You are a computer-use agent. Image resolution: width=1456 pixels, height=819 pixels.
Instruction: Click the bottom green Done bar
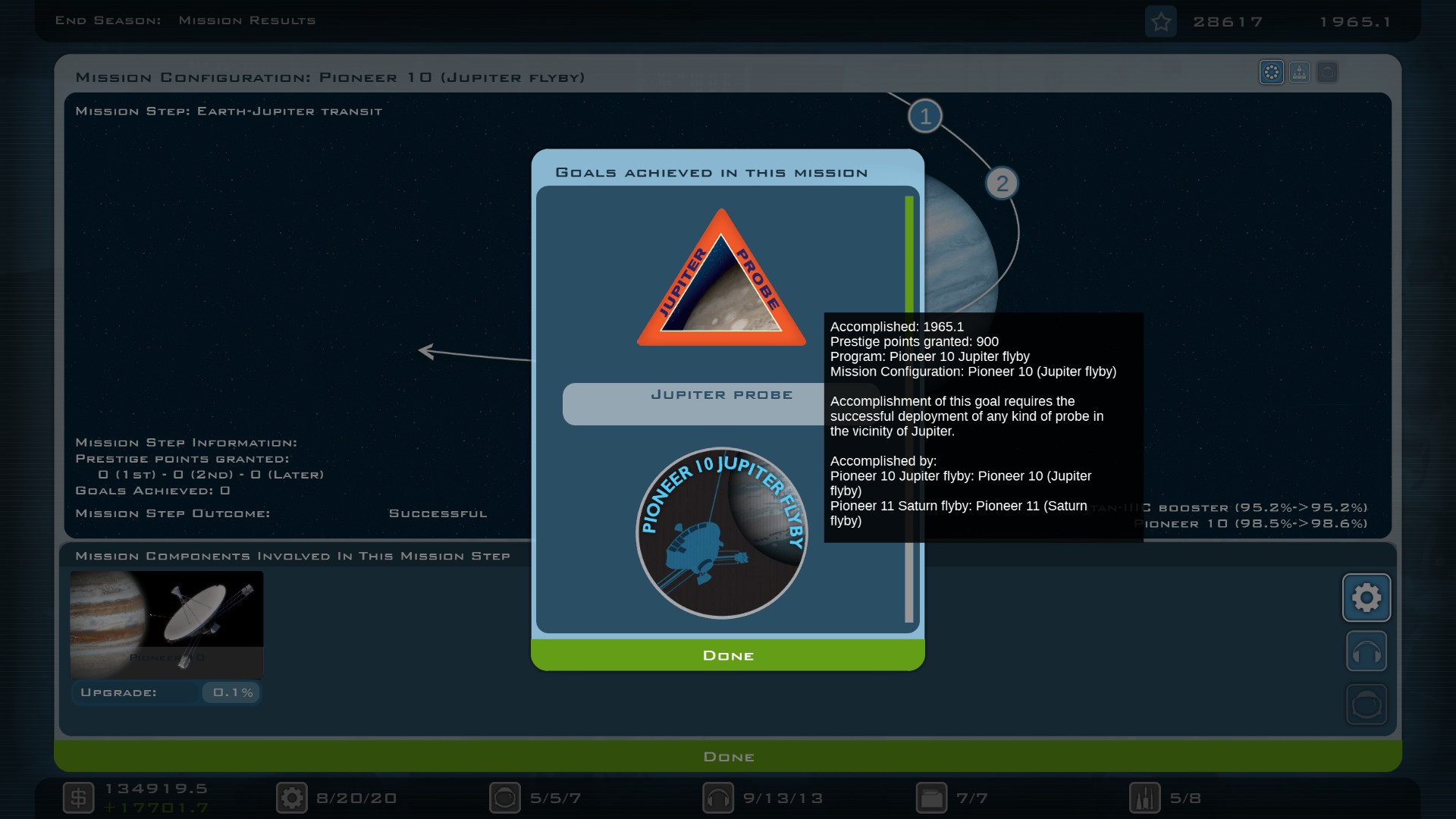[728, 757]
